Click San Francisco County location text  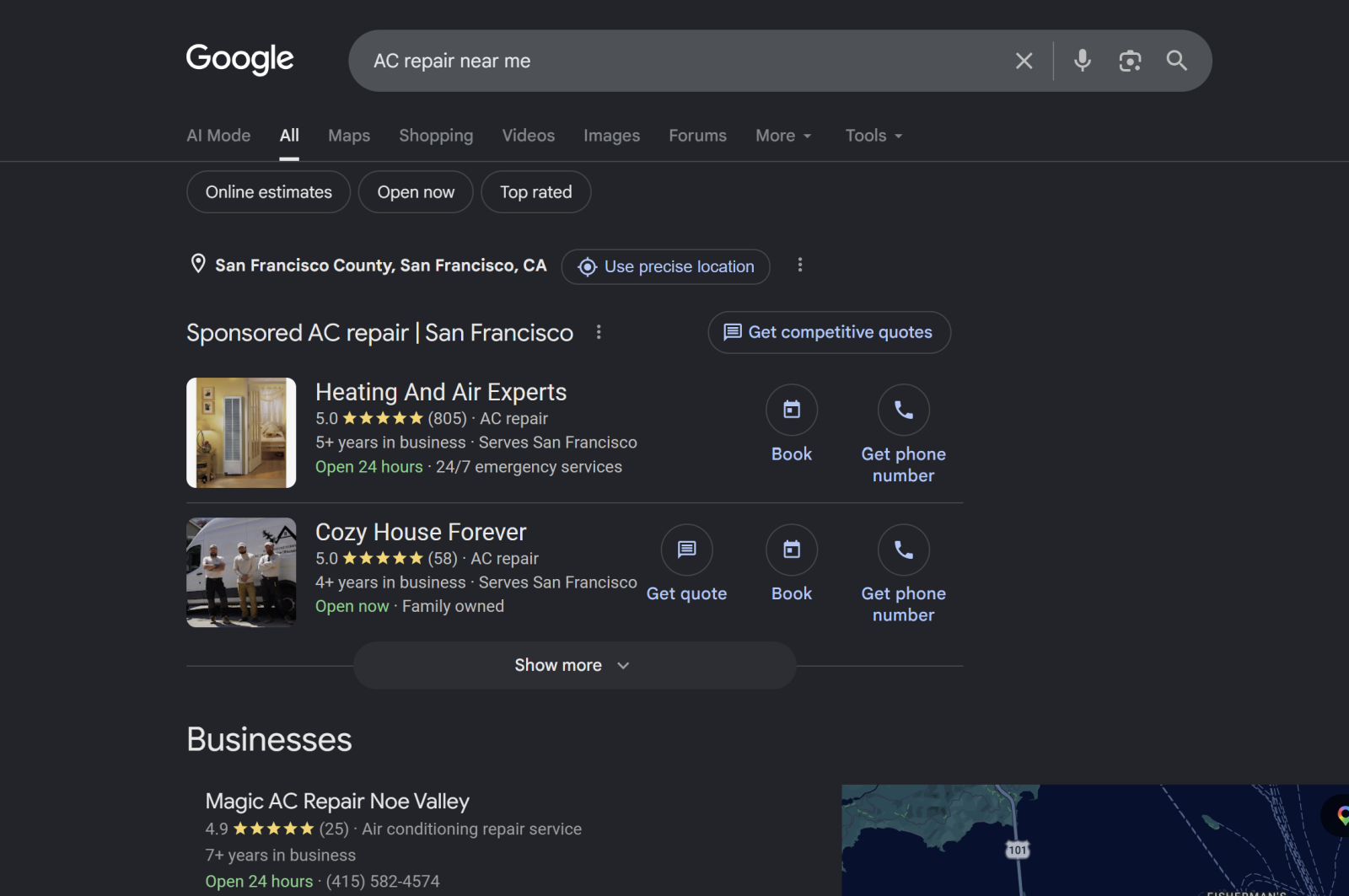point(380,266)
